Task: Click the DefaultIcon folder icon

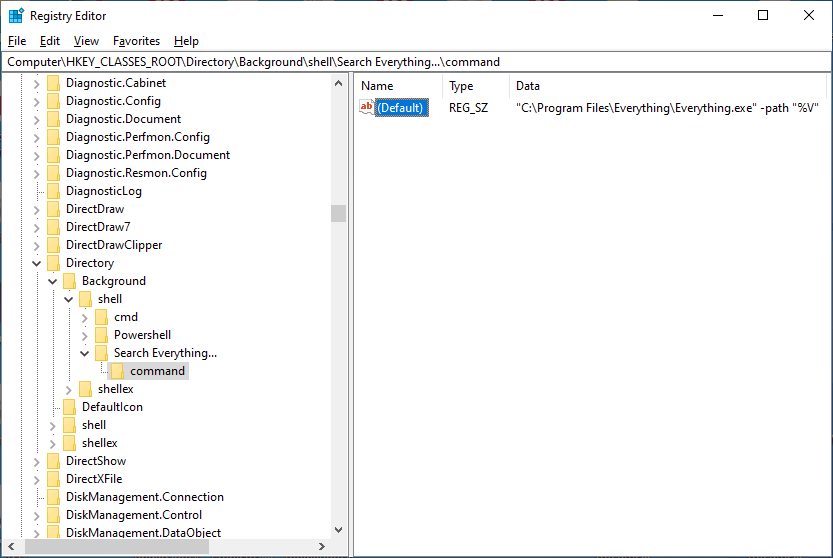Action: [69, 407]
